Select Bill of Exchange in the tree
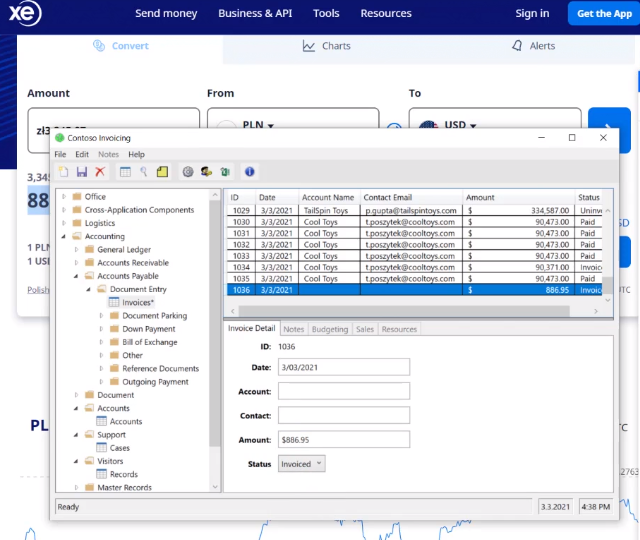This screenshot has height=540, width=640. (x=150, y=342)
